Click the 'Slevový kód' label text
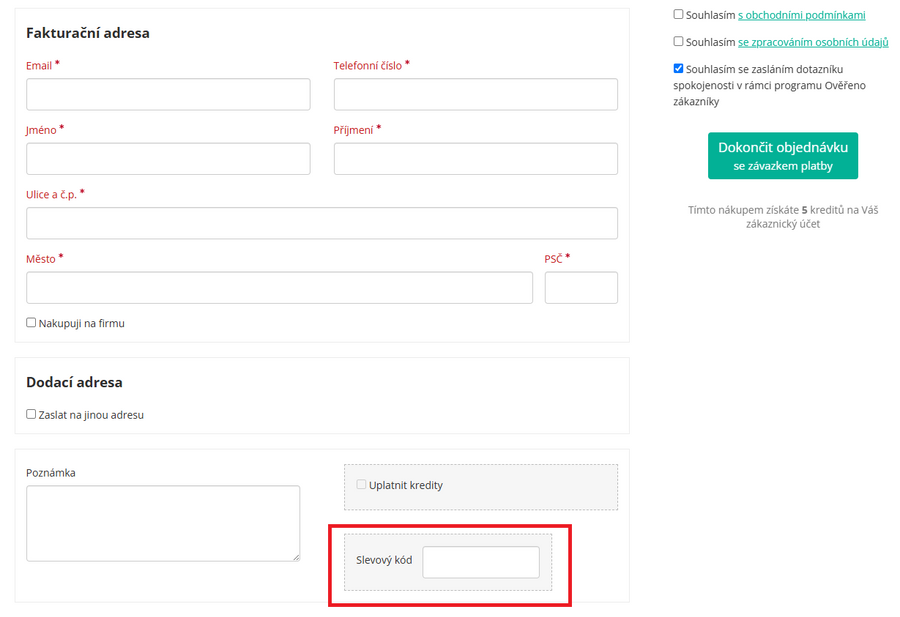The image size is (900, 617). click(384, 561)
